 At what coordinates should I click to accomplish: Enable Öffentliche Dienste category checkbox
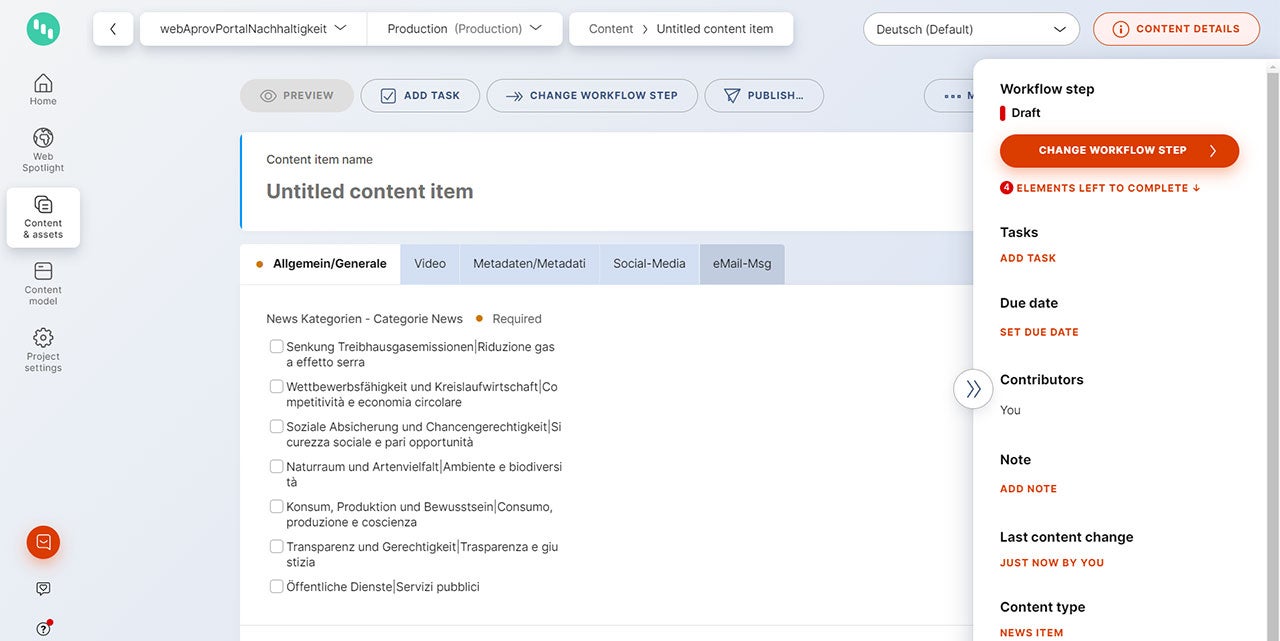tap(277, 587)
